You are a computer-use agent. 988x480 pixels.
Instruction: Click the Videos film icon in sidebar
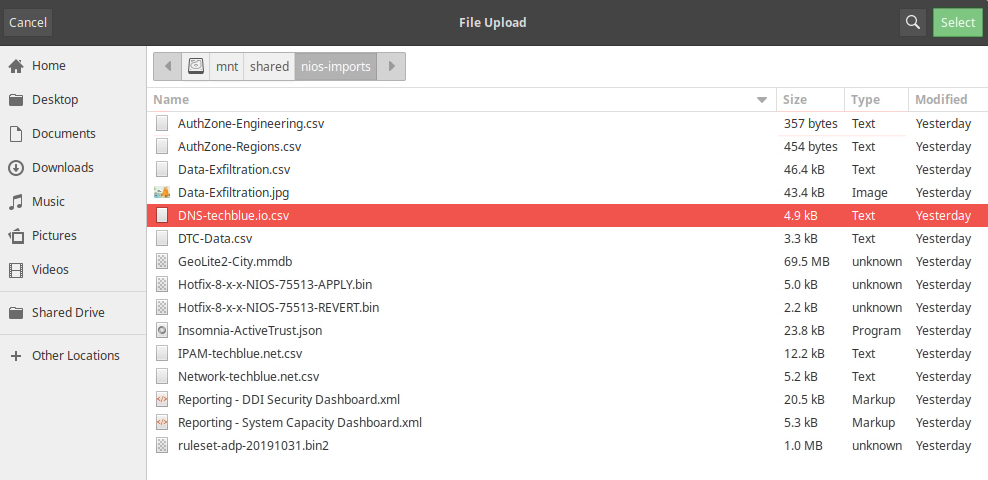pos(16,270)
